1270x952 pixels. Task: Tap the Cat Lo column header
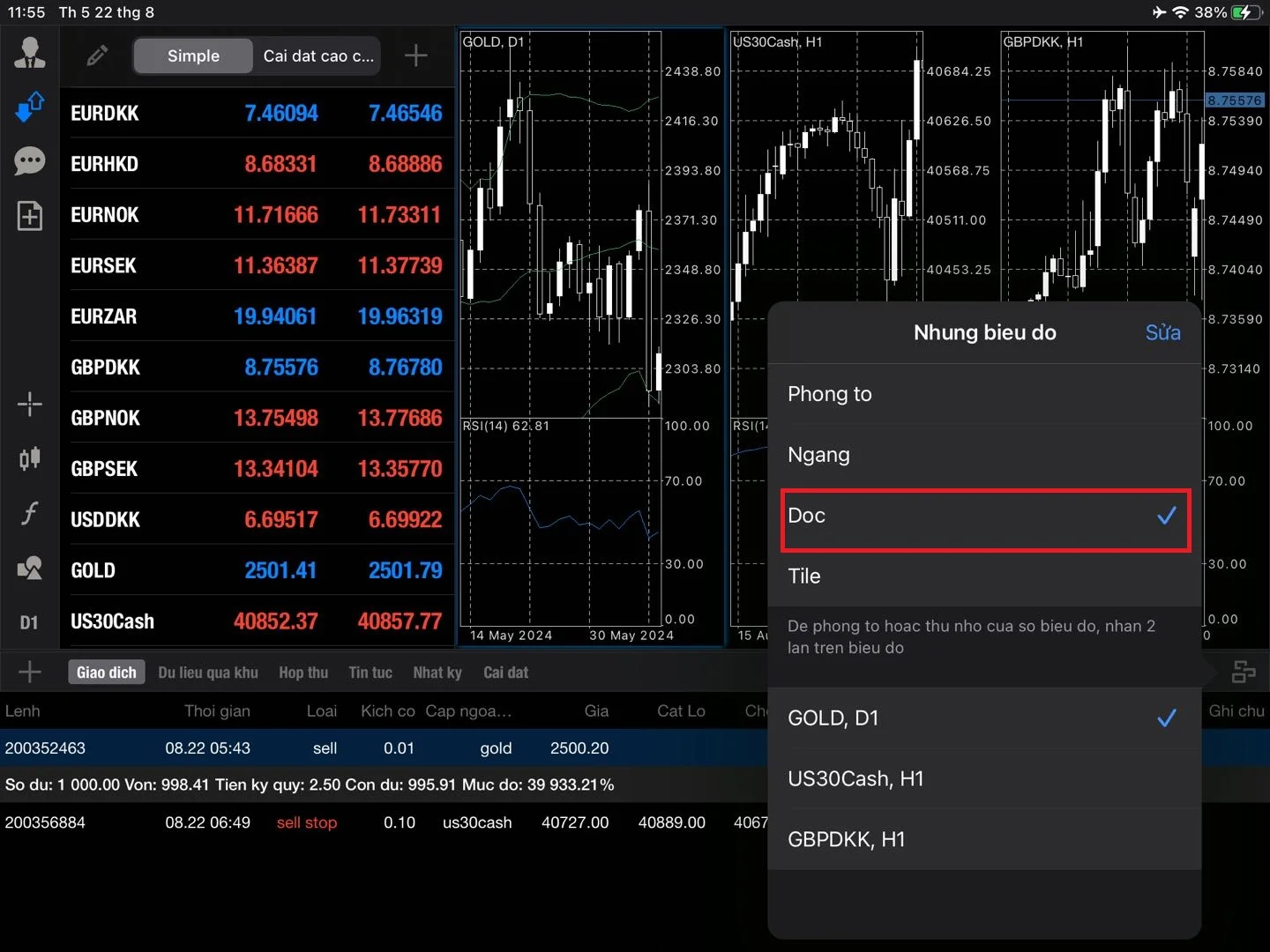[x=681, y=711]
